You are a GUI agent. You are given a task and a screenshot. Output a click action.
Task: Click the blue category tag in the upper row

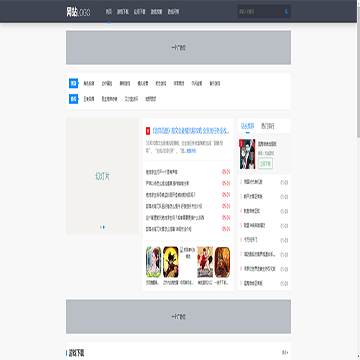click(74, 83)
